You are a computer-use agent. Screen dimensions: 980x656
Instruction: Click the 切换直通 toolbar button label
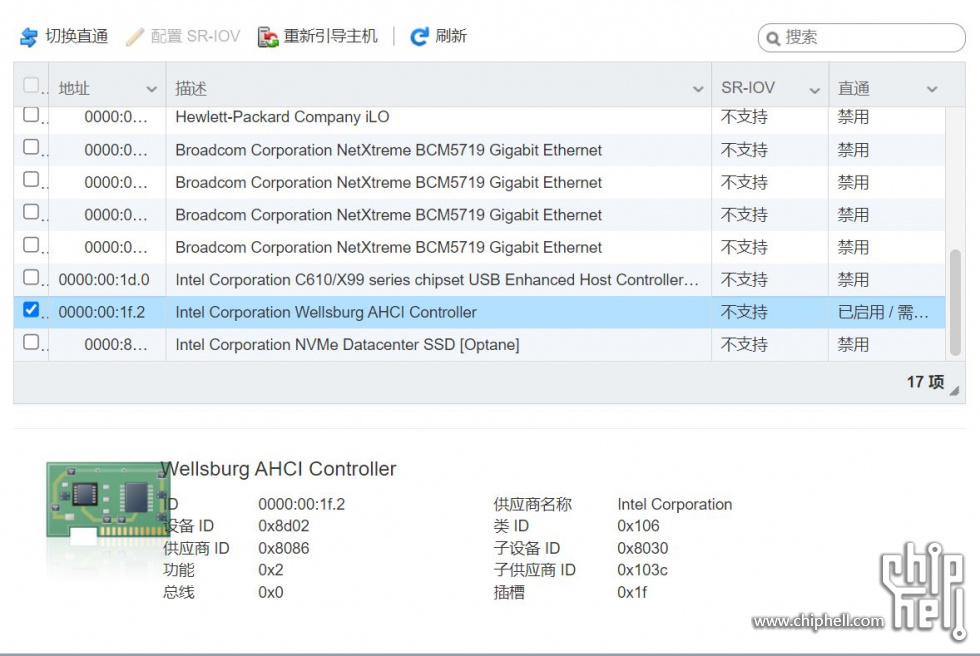tap(76, 36)
